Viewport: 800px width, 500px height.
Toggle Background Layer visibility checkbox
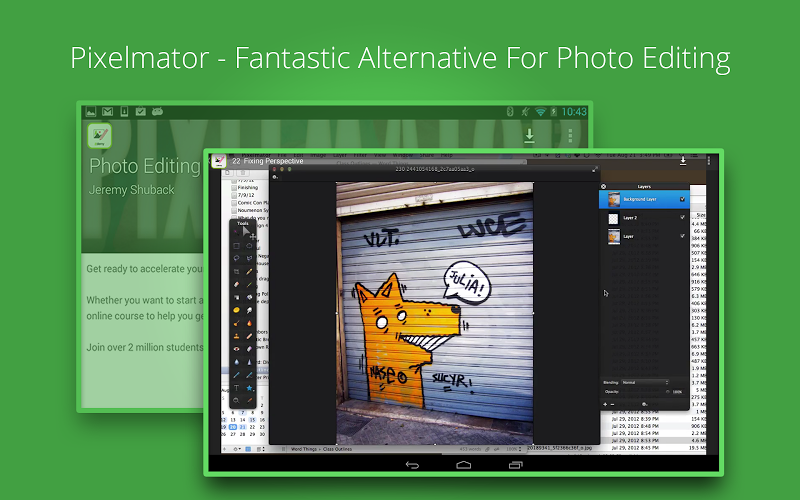click(x=682, y=199)
